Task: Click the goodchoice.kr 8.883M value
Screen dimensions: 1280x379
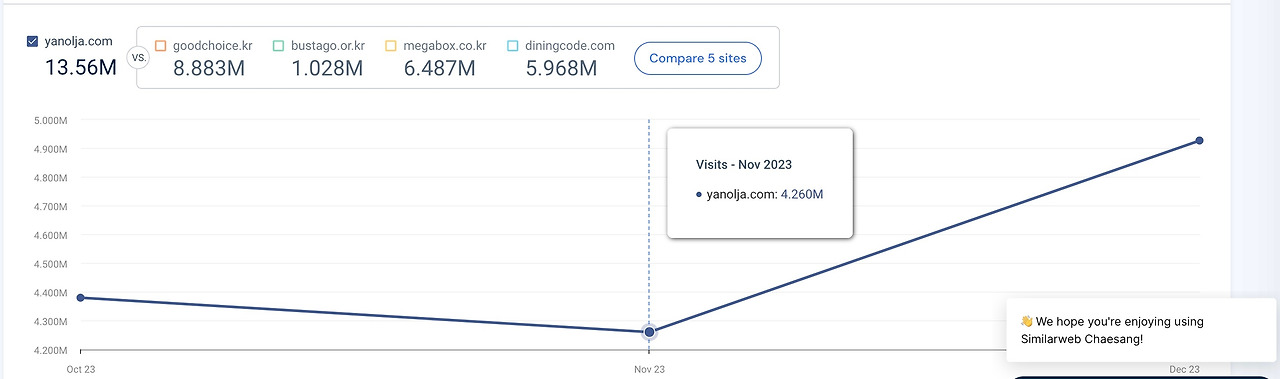Action: (209, 68)
